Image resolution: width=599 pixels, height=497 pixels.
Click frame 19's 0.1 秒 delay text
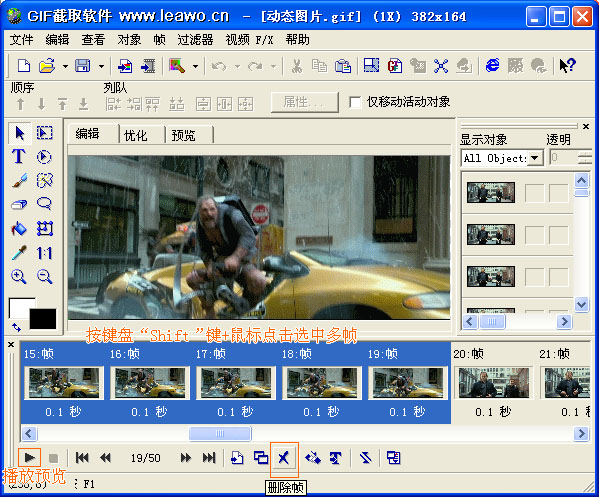tap(407, 411)
